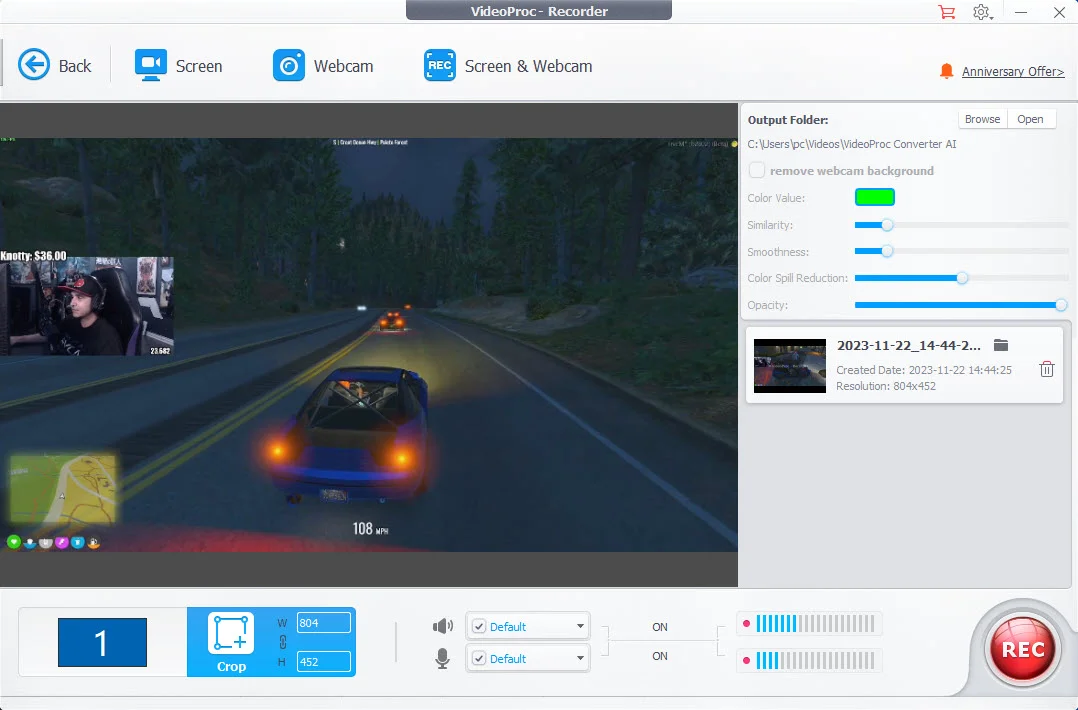Open the recorded file's folder icon
Viewport: 1078px width, 710px height.
tap(1001, 344)
